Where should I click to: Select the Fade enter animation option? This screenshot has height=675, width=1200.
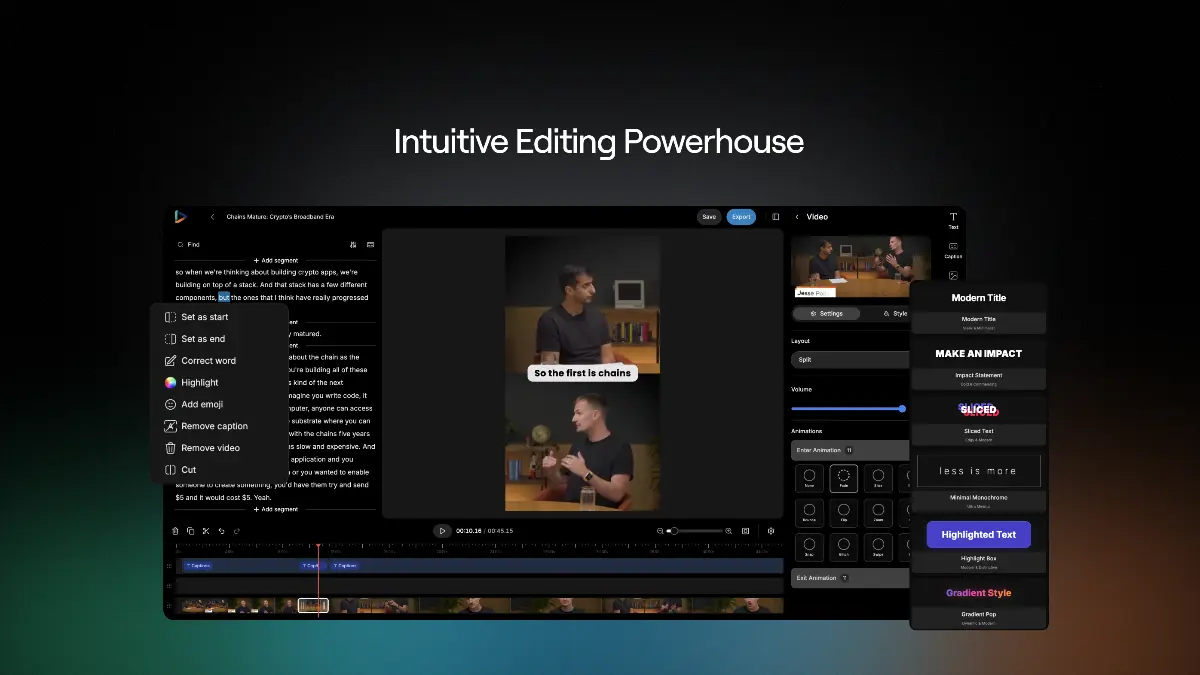pos(843,479)
